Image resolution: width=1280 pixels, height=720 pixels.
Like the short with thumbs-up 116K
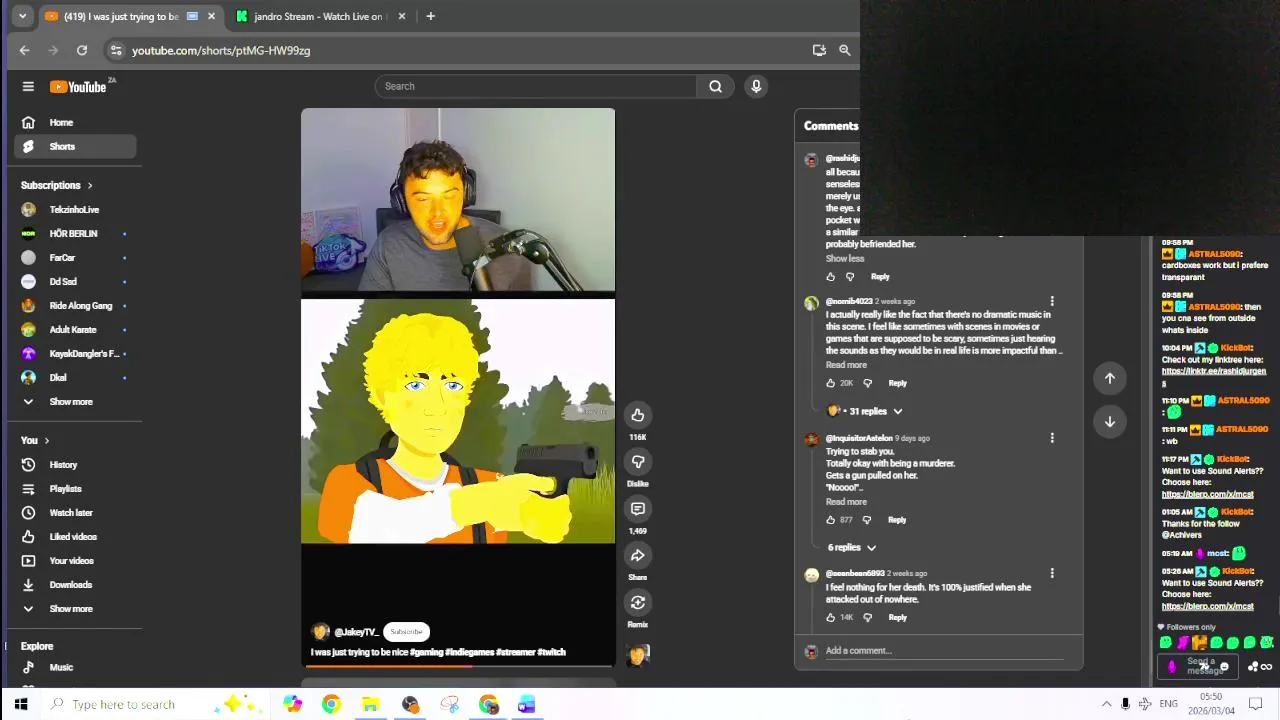pos(637,415)
